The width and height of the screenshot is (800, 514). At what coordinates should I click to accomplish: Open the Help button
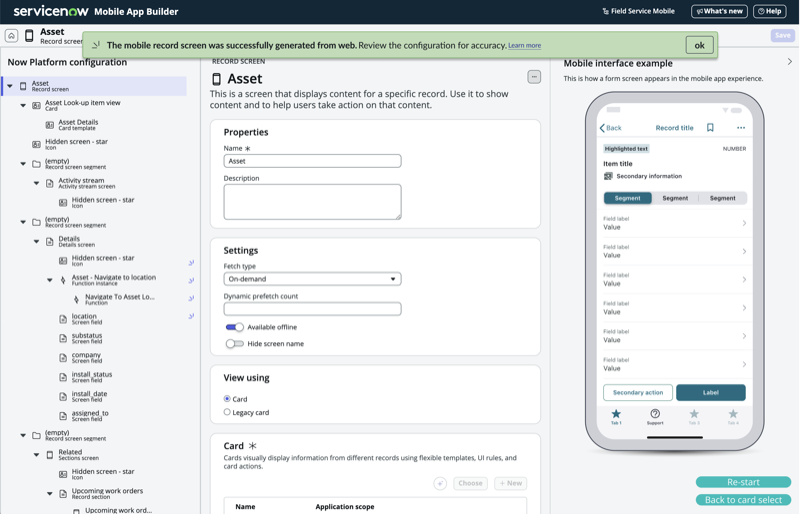tap(769, 11)
